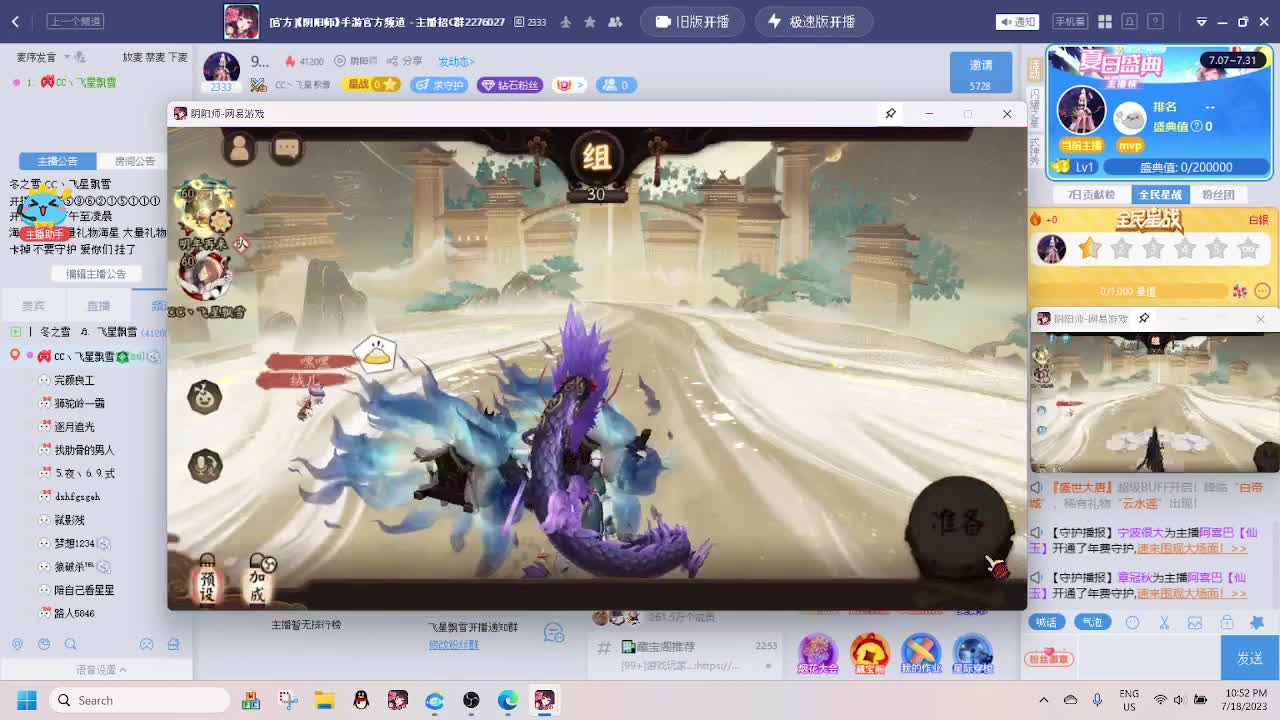Open the 星际穿梭 icon at bottom
Viewport: 1280px width, 720px height.
[x=973, y=653]
